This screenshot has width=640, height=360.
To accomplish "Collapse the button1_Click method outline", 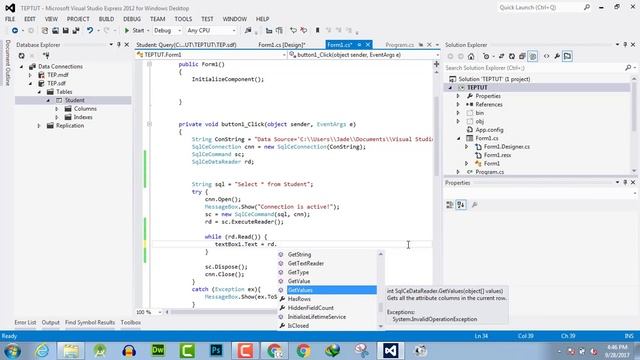I will tap(149, 124).
